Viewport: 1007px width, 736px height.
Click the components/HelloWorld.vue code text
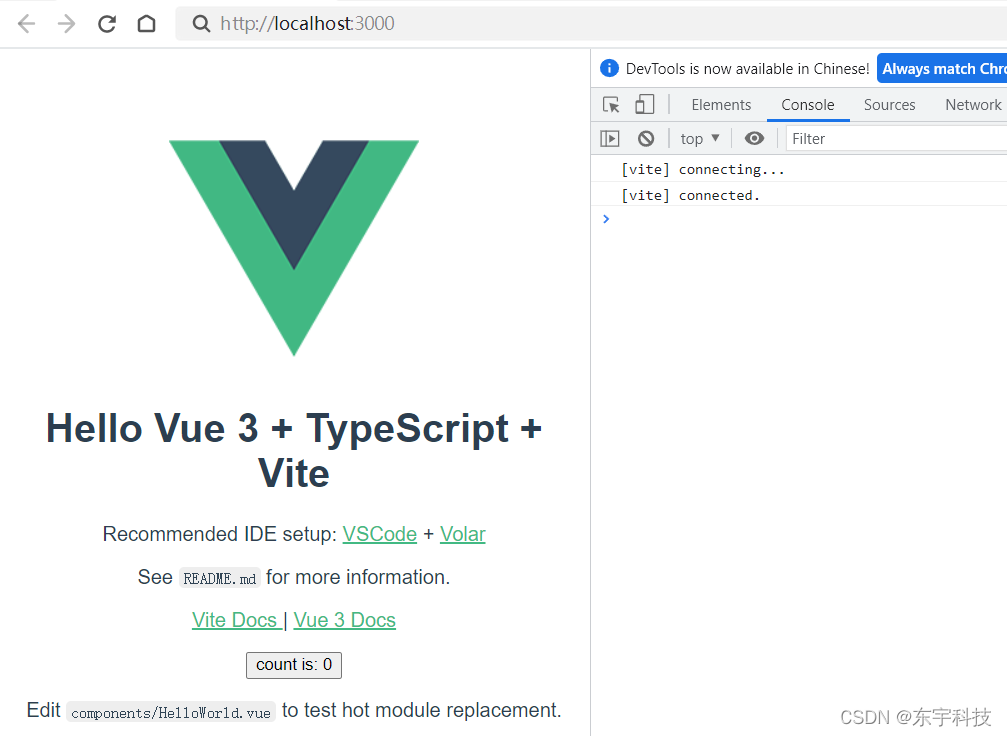171,712
